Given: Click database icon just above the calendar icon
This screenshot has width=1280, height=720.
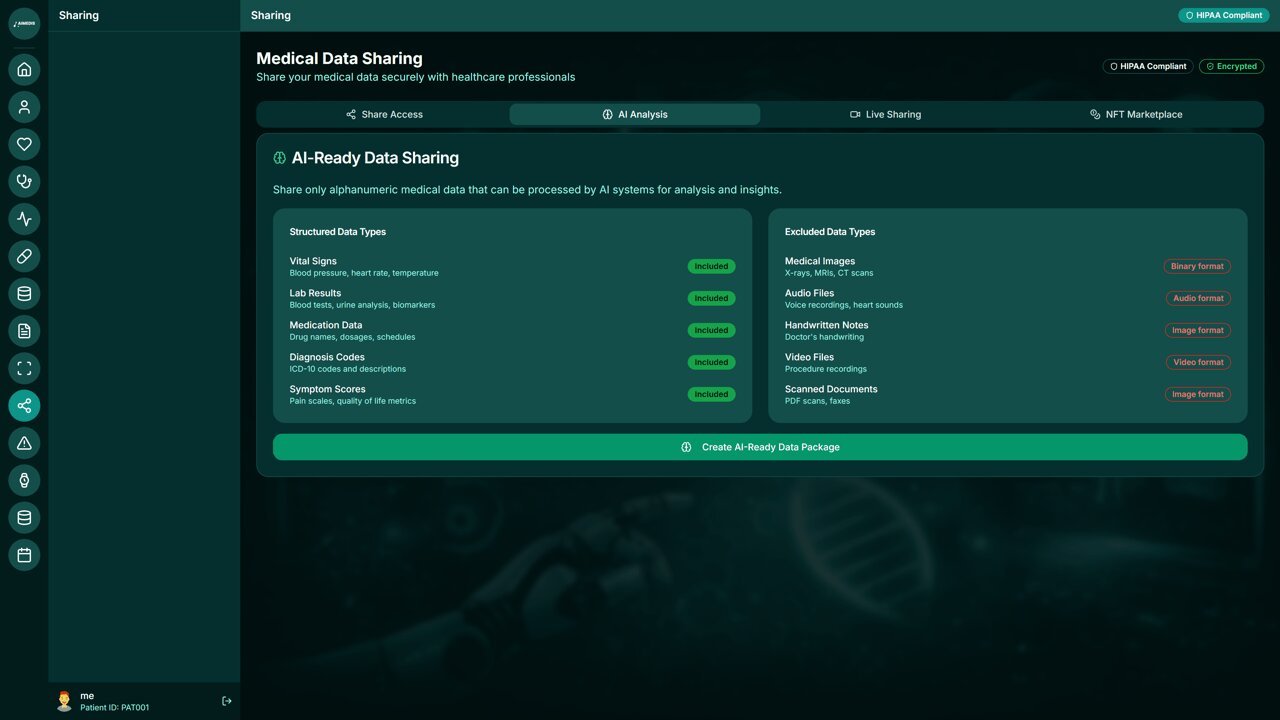Looking at the screenshot, I should coord(24,517).
